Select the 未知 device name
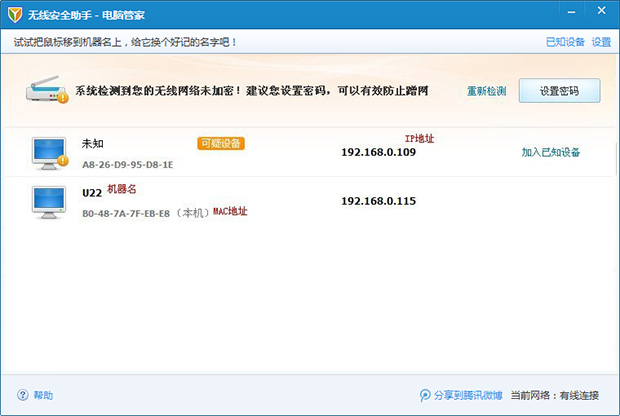The image size is (620, 416). [92, 144]
